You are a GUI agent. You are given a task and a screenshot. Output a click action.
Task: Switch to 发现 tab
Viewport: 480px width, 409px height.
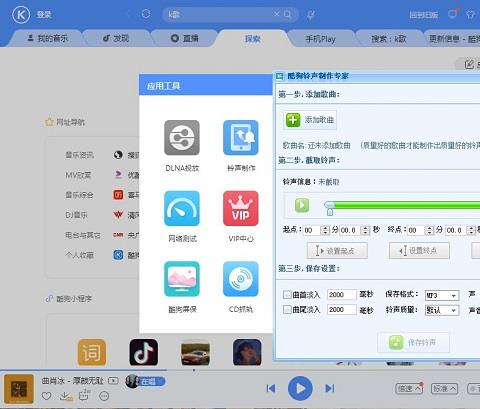(x=116, y=38)
